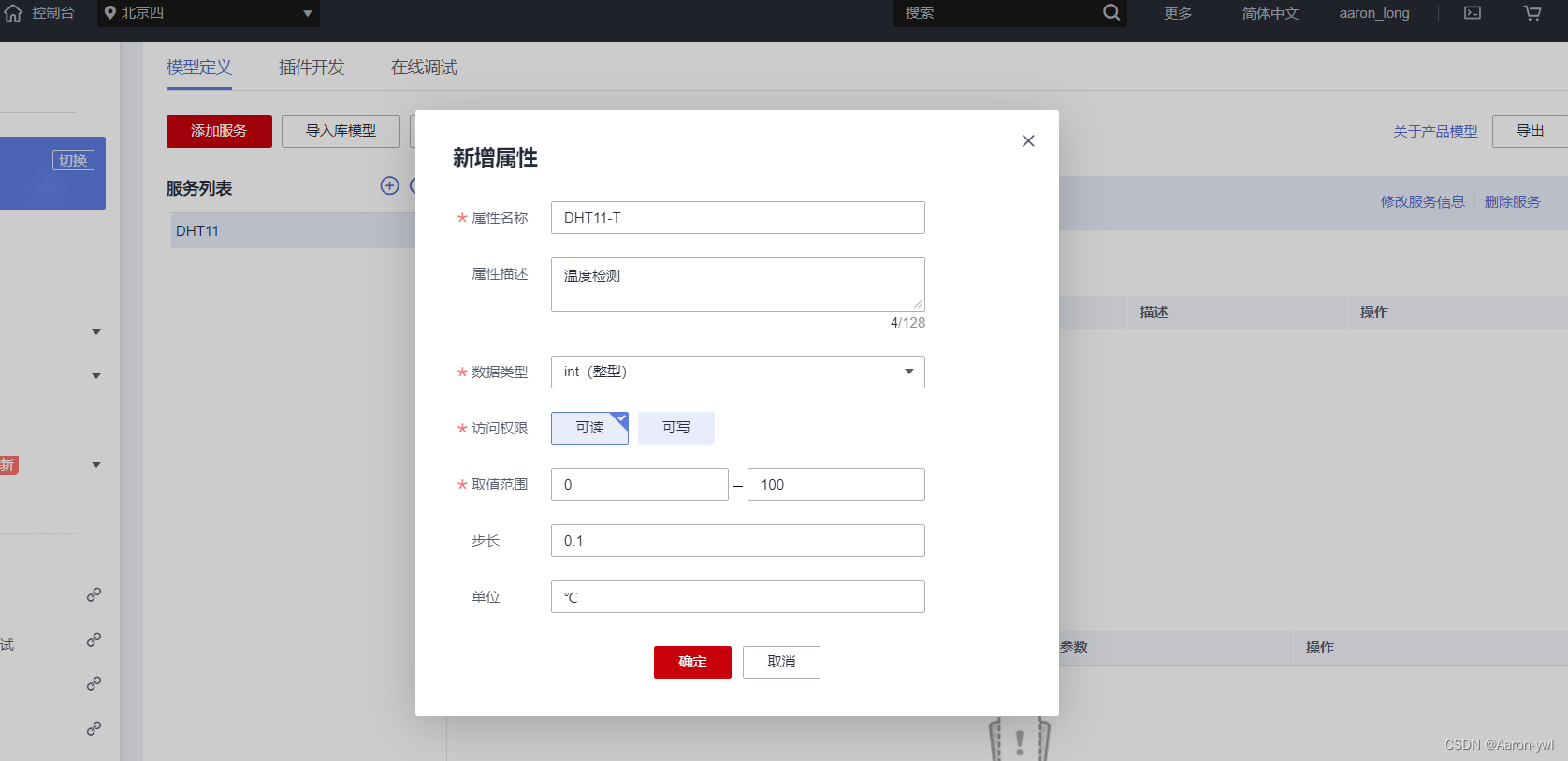
Task: Expand the second sidebar dropdown arrow
Action: tap(96, 376)
